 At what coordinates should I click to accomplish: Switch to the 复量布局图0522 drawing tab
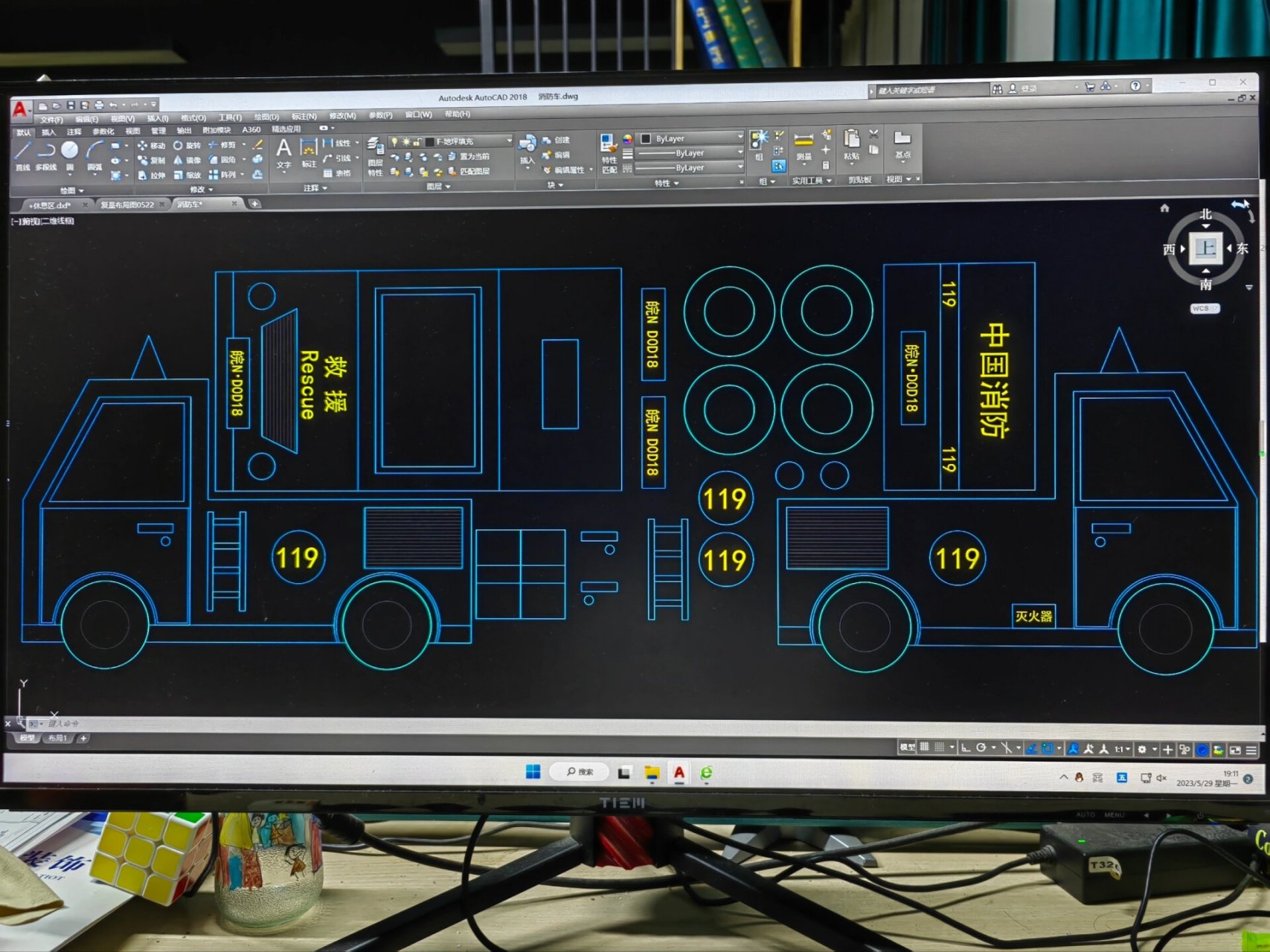pyautogui.click(x=126, y=205)
